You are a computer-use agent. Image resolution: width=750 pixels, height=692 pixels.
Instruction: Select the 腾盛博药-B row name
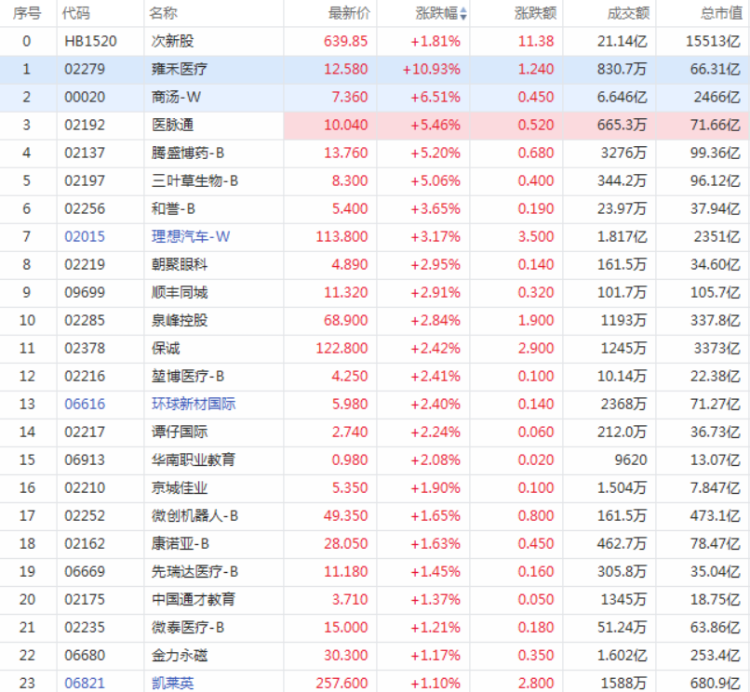point(188,153)
